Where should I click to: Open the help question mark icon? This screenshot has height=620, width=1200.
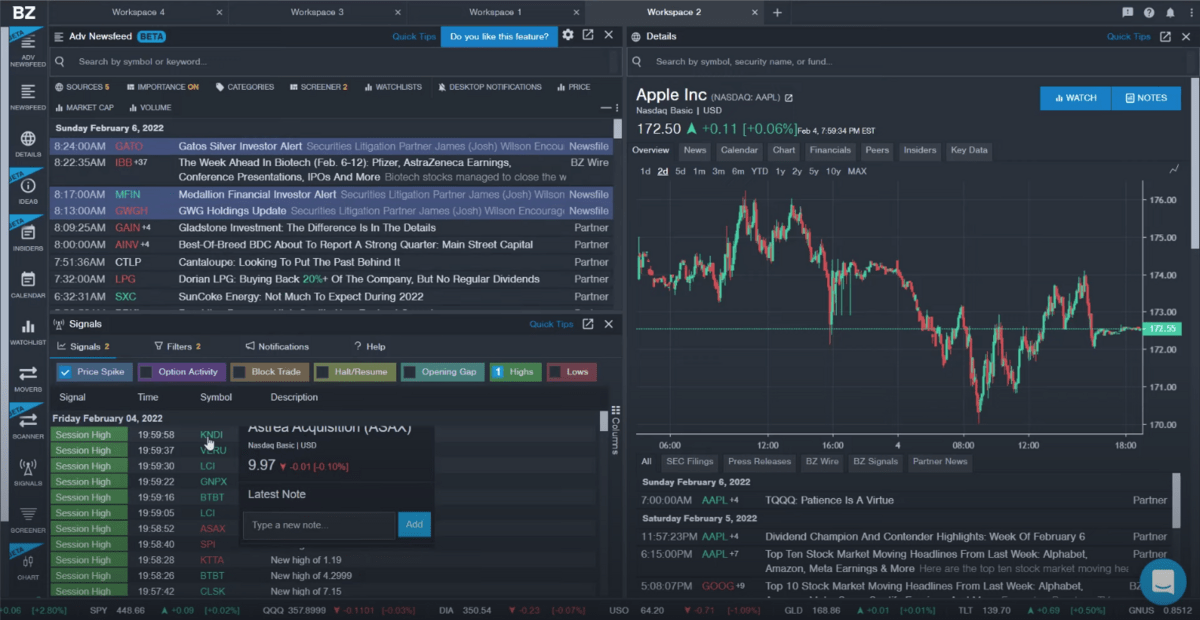[x=1148, y=12]
